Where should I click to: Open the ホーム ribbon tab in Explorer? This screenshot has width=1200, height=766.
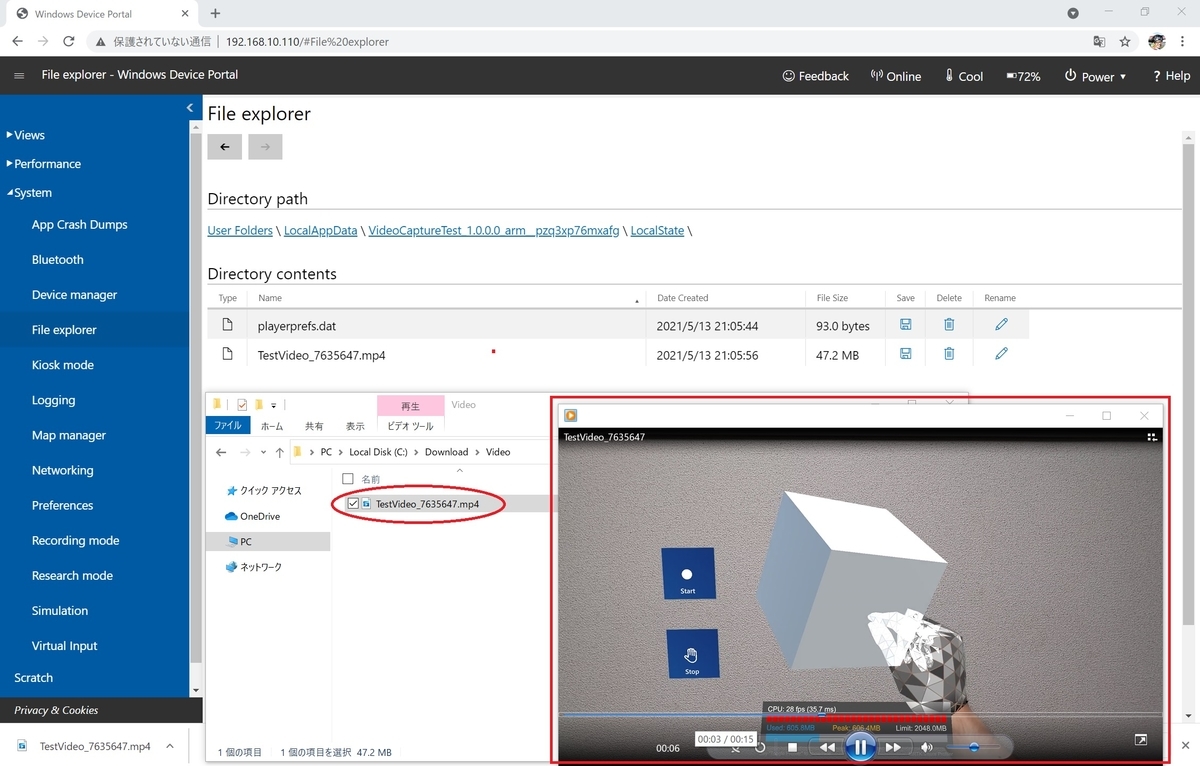tap(272, 426)
